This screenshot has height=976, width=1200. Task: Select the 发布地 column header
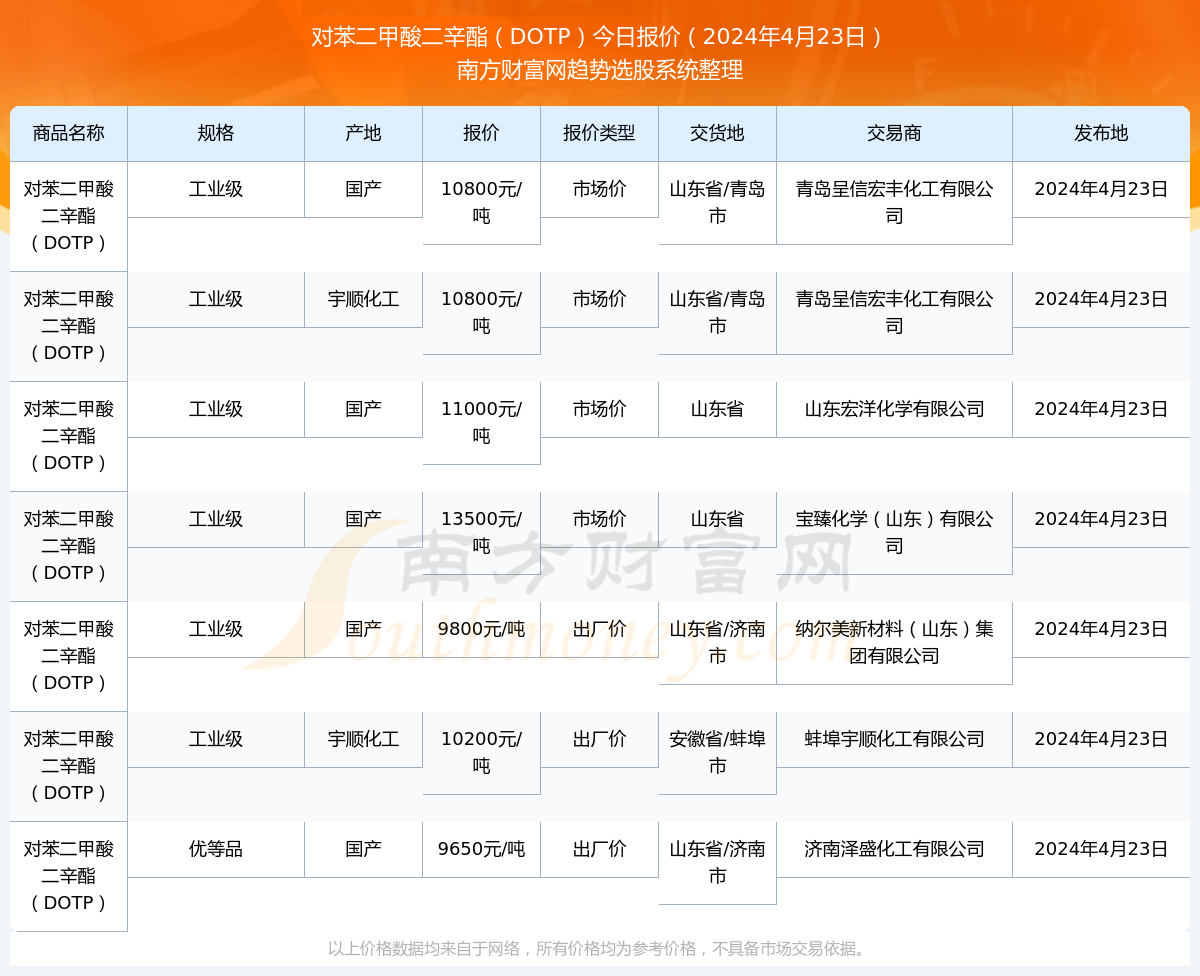pos(1101,133)
